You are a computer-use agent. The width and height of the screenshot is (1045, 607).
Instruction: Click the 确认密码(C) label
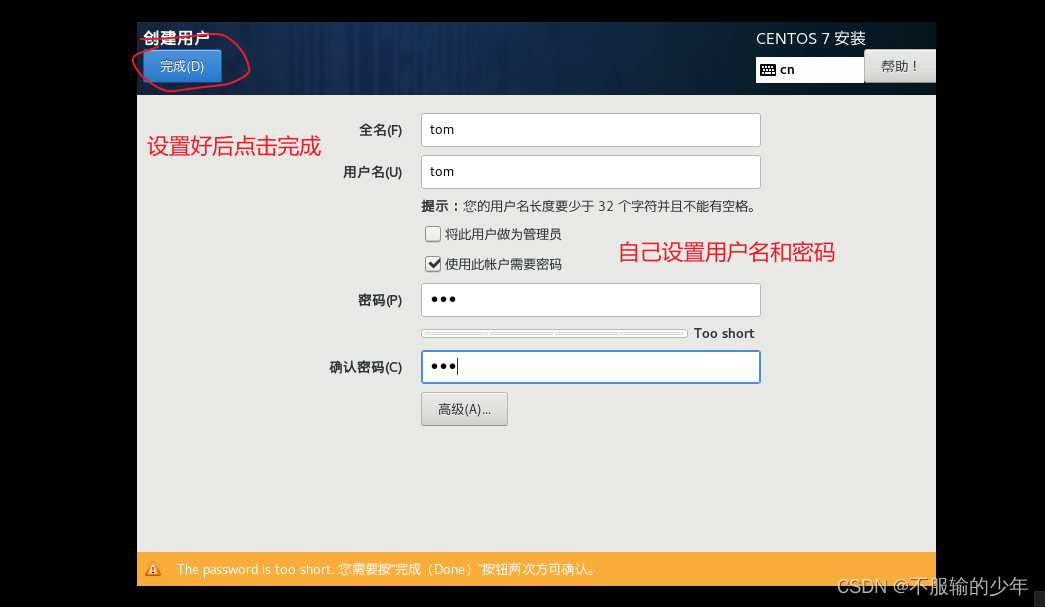coord(366,367)
